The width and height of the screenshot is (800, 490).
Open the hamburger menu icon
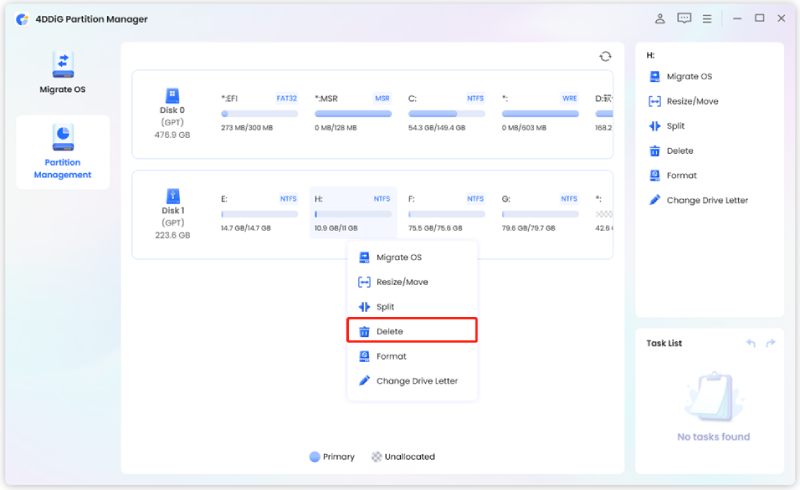(x=707, y=19)
